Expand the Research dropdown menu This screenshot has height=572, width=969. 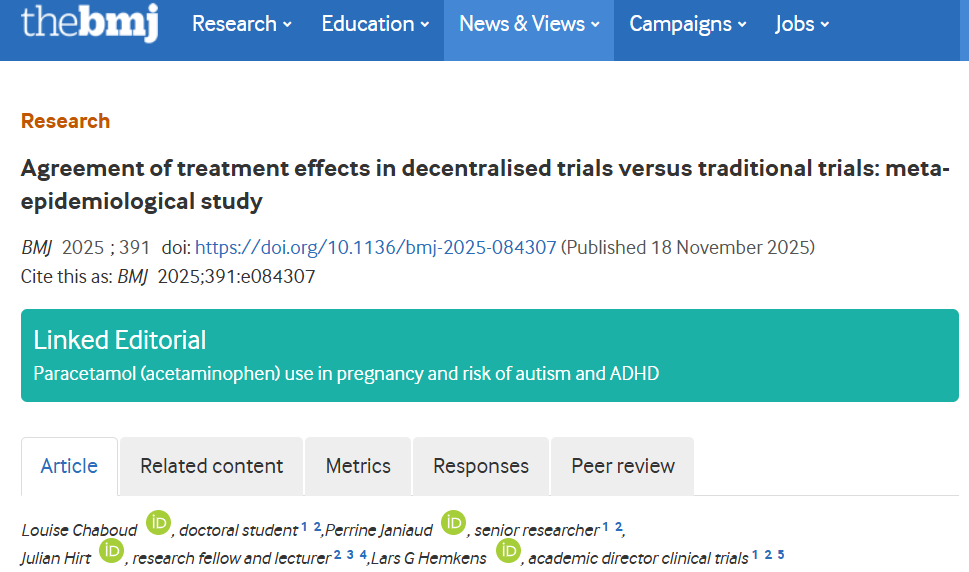(242, 24)
